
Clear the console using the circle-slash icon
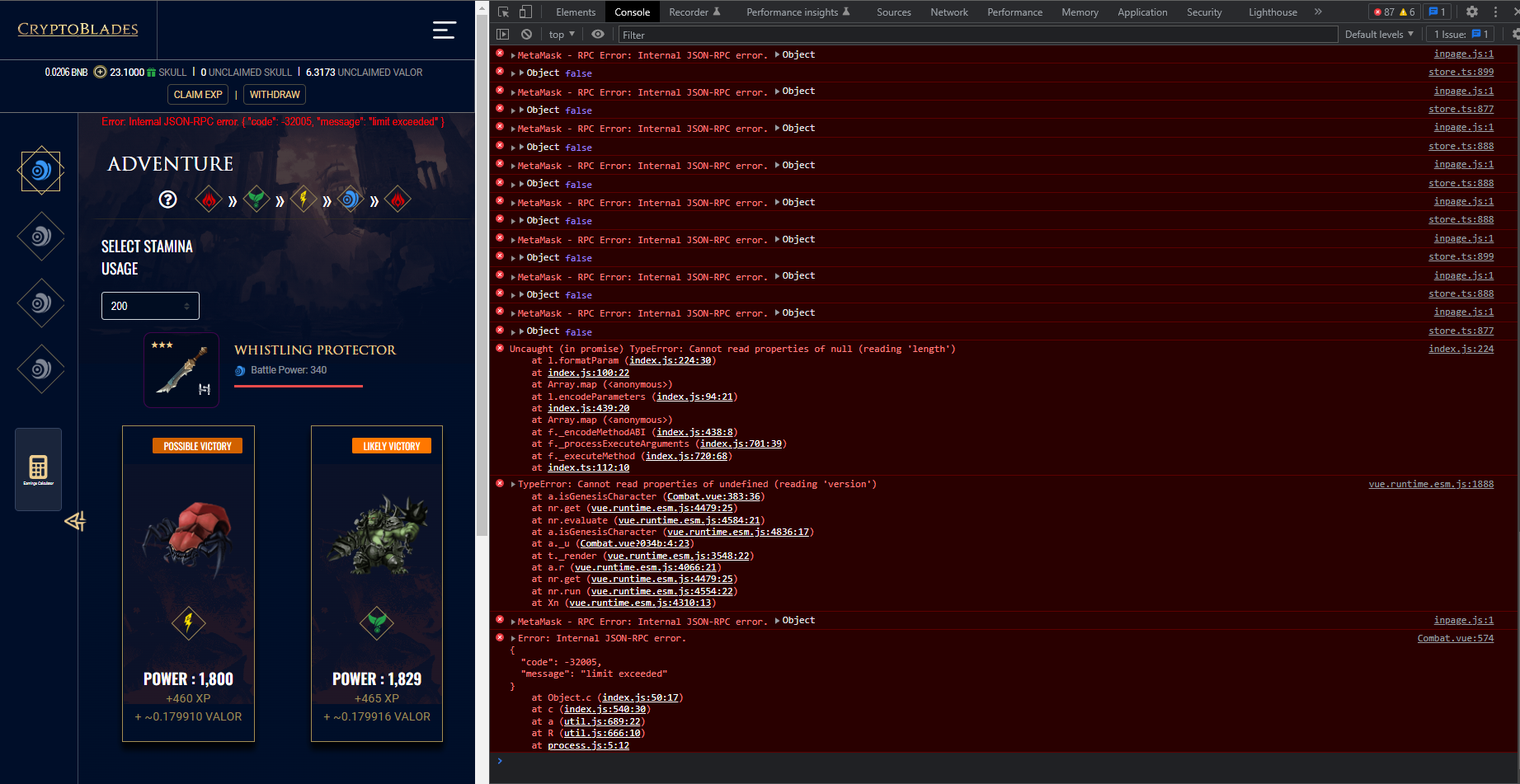pyautogui.click(x=526, y=34)
